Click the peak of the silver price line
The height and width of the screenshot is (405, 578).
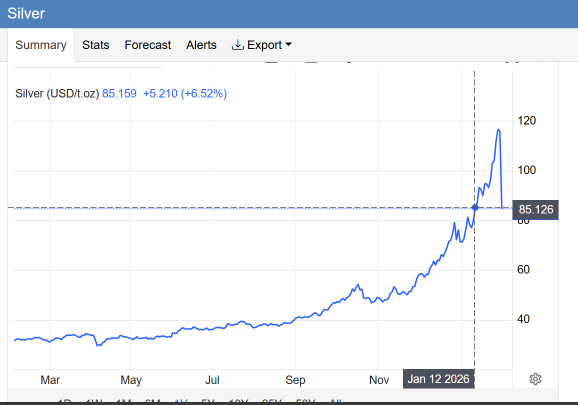point(498,130)
